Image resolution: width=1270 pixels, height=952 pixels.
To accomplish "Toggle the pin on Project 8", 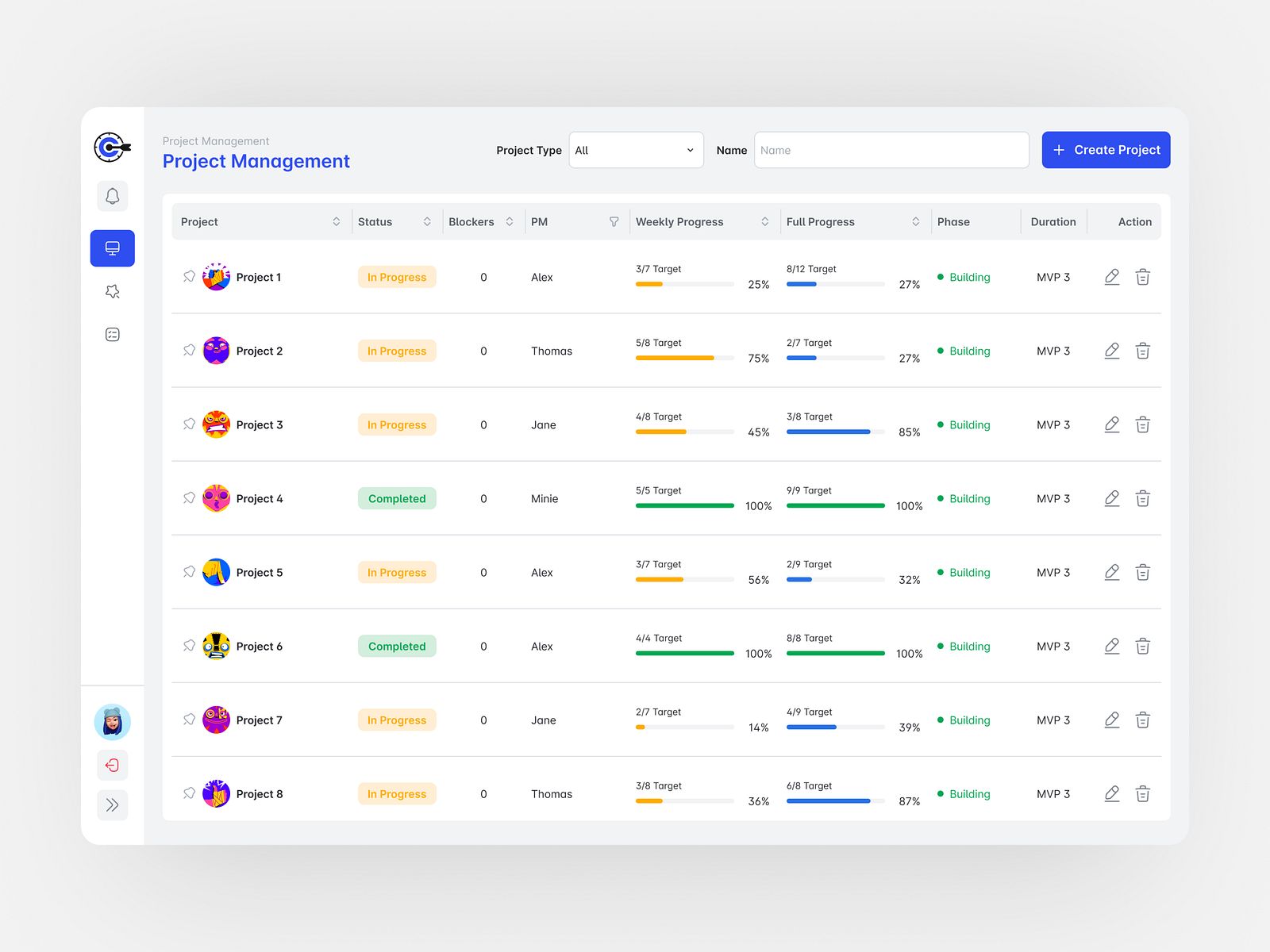I will [189, 793].
